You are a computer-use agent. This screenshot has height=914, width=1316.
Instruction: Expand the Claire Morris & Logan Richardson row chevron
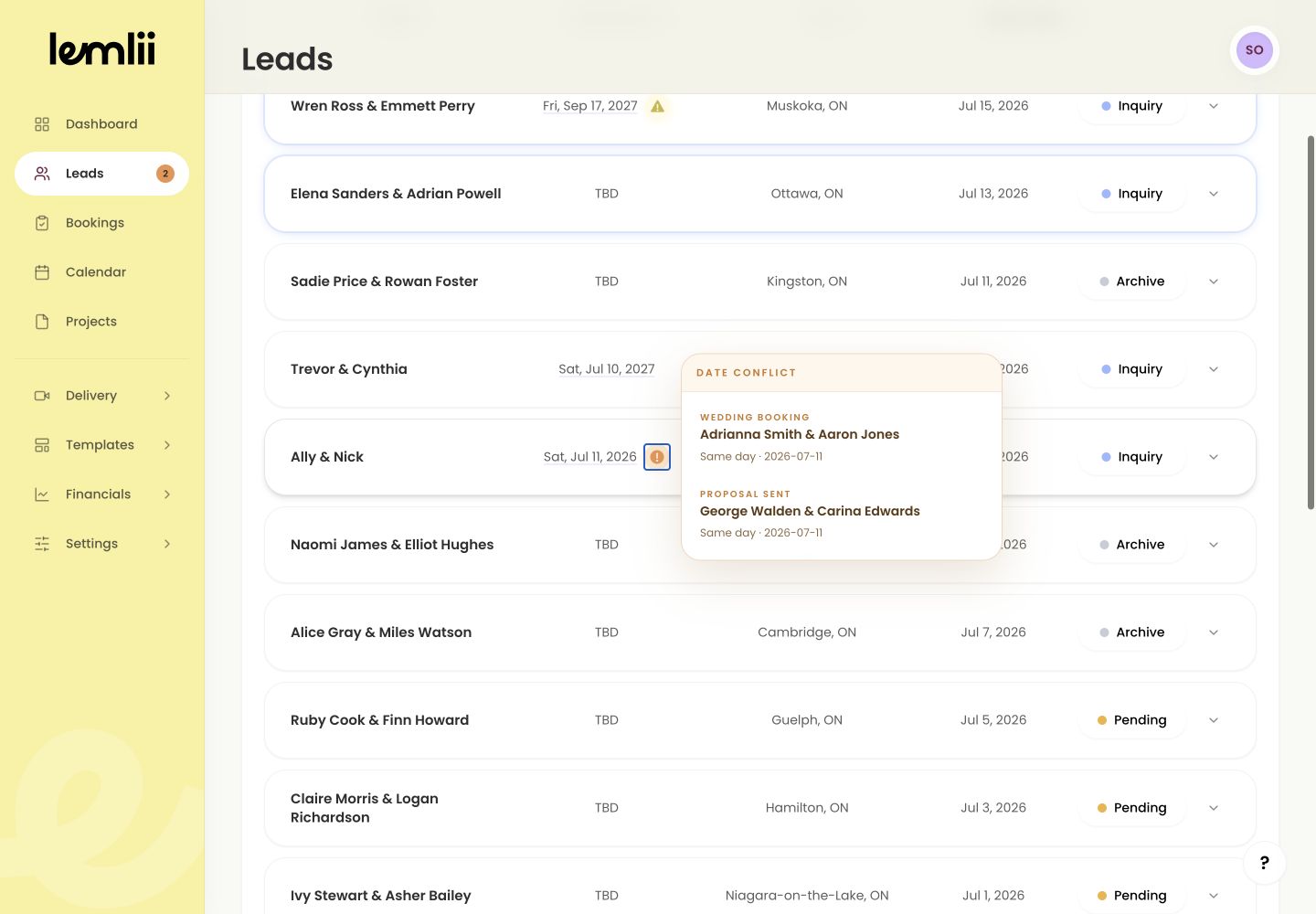(1214, 808)
